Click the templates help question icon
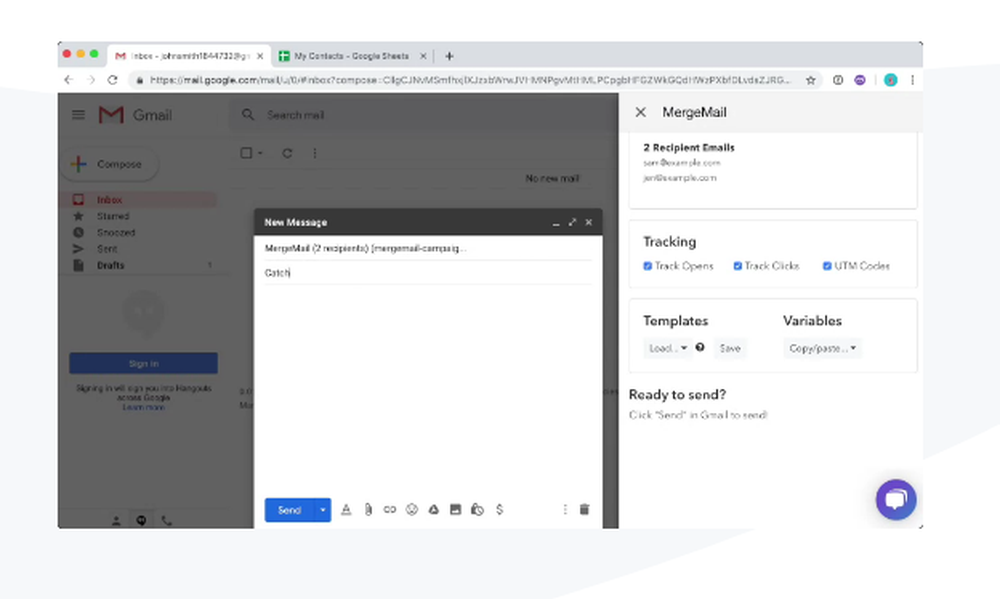This screenshot has height=599, width=1000. [x=700, y=348]
